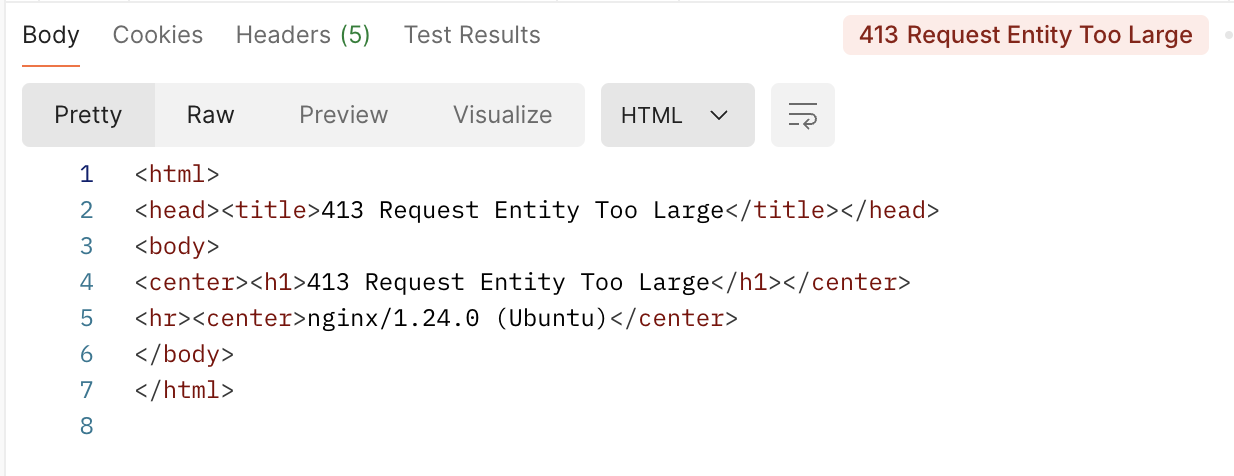Click the opening html tag on line 1
The height and width of the screenshot is (476, 1234).
[177, 174]
